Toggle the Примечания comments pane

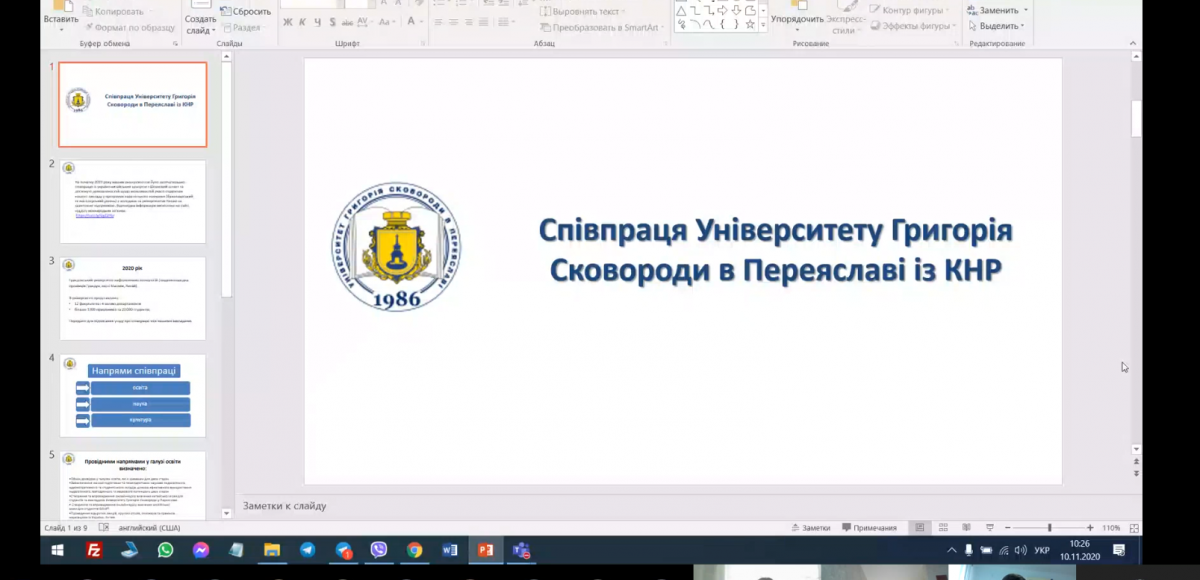[869, 527]
